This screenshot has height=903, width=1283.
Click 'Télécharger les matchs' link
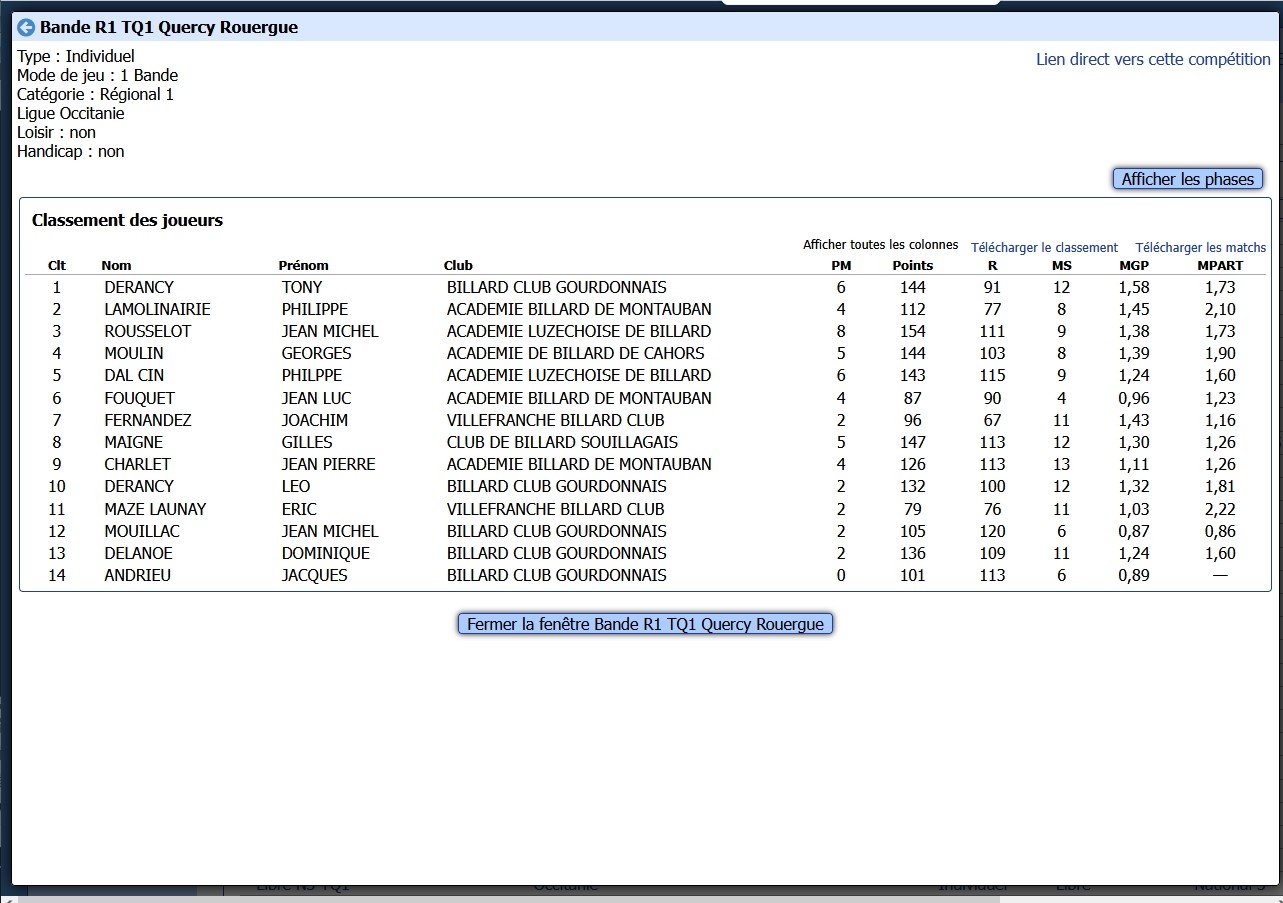pos(1200,248)
